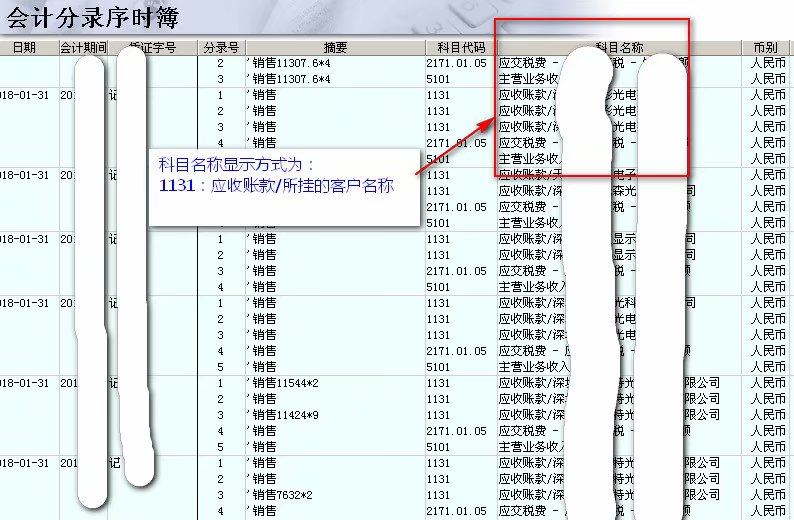Select the 销售11544*2 summary cell
The width and height of the screenshot is (794, 520).
point(284,383)
